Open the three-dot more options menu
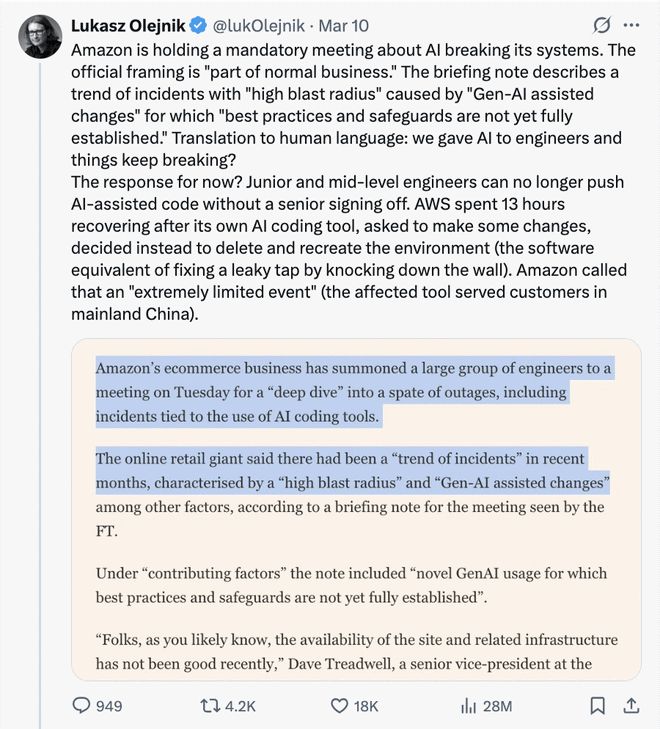 (631, 24)
